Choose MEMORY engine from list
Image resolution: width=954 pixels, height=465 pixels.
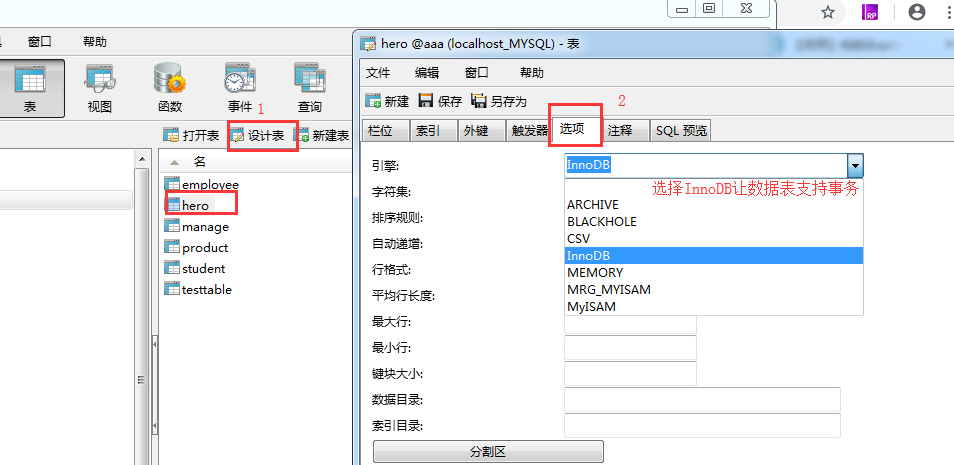[x=714, y=273]
